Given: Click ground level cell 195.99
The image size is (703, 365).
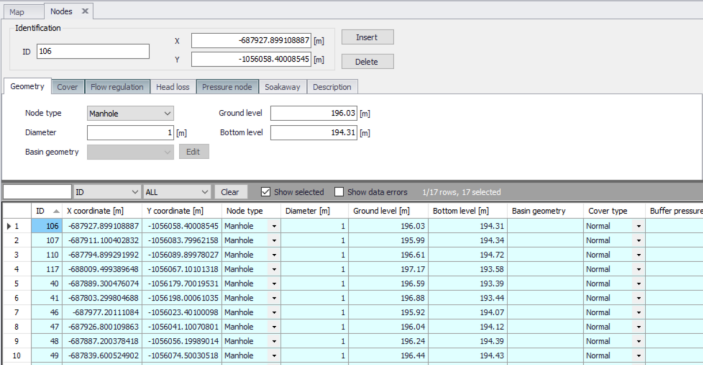Looking at the screenshot, I should [x=388, y=240].
